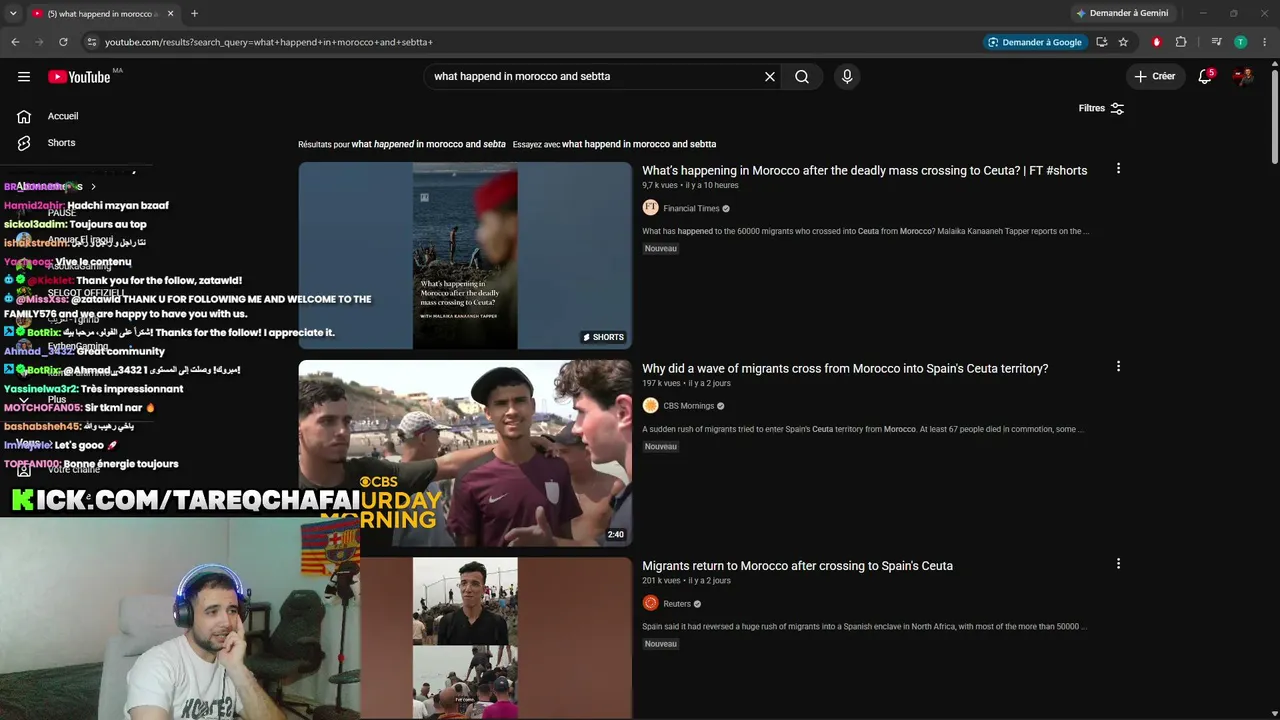Open the Reuters channel avatar
The image size is (1280, 720).
650,603
